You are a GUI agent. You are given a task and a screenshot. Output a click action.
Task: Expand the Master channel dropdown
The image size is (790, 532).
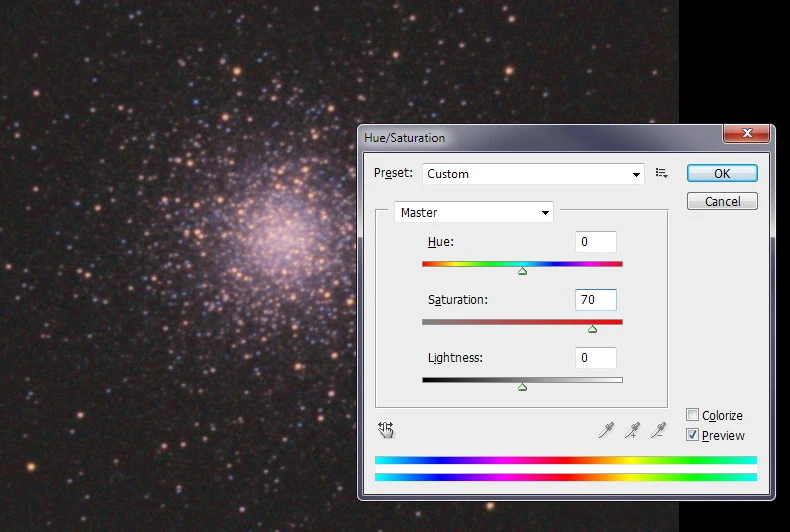point(474,212)
